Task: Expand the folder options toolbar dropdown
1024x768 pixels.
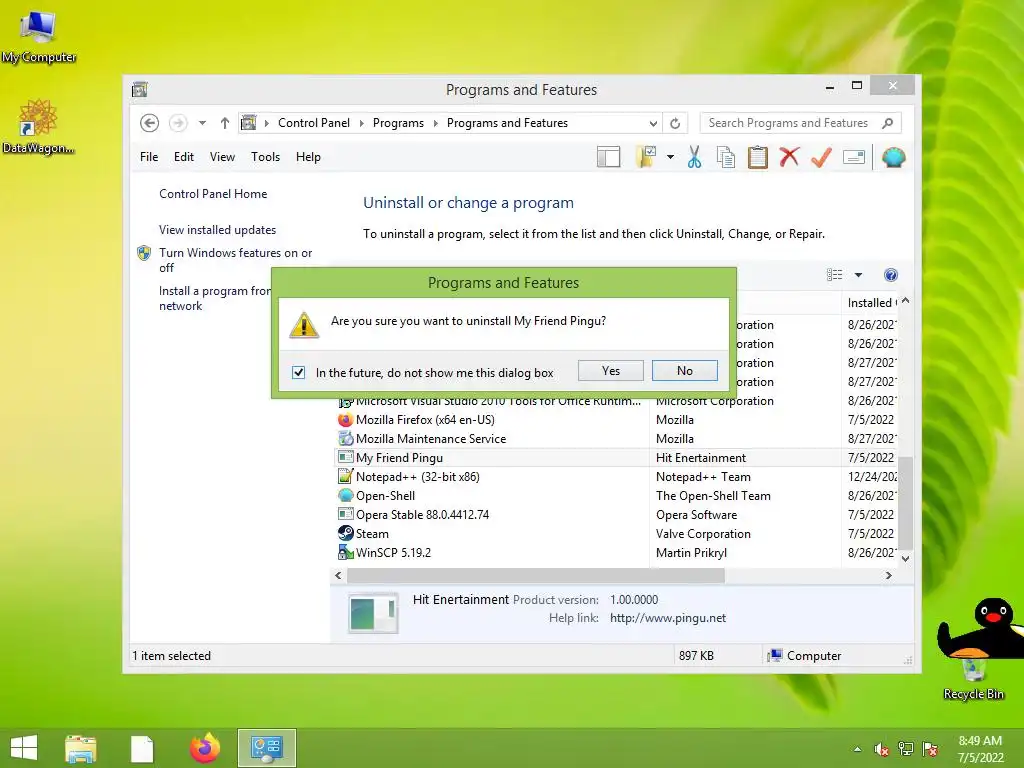Action: click(670, 157)
